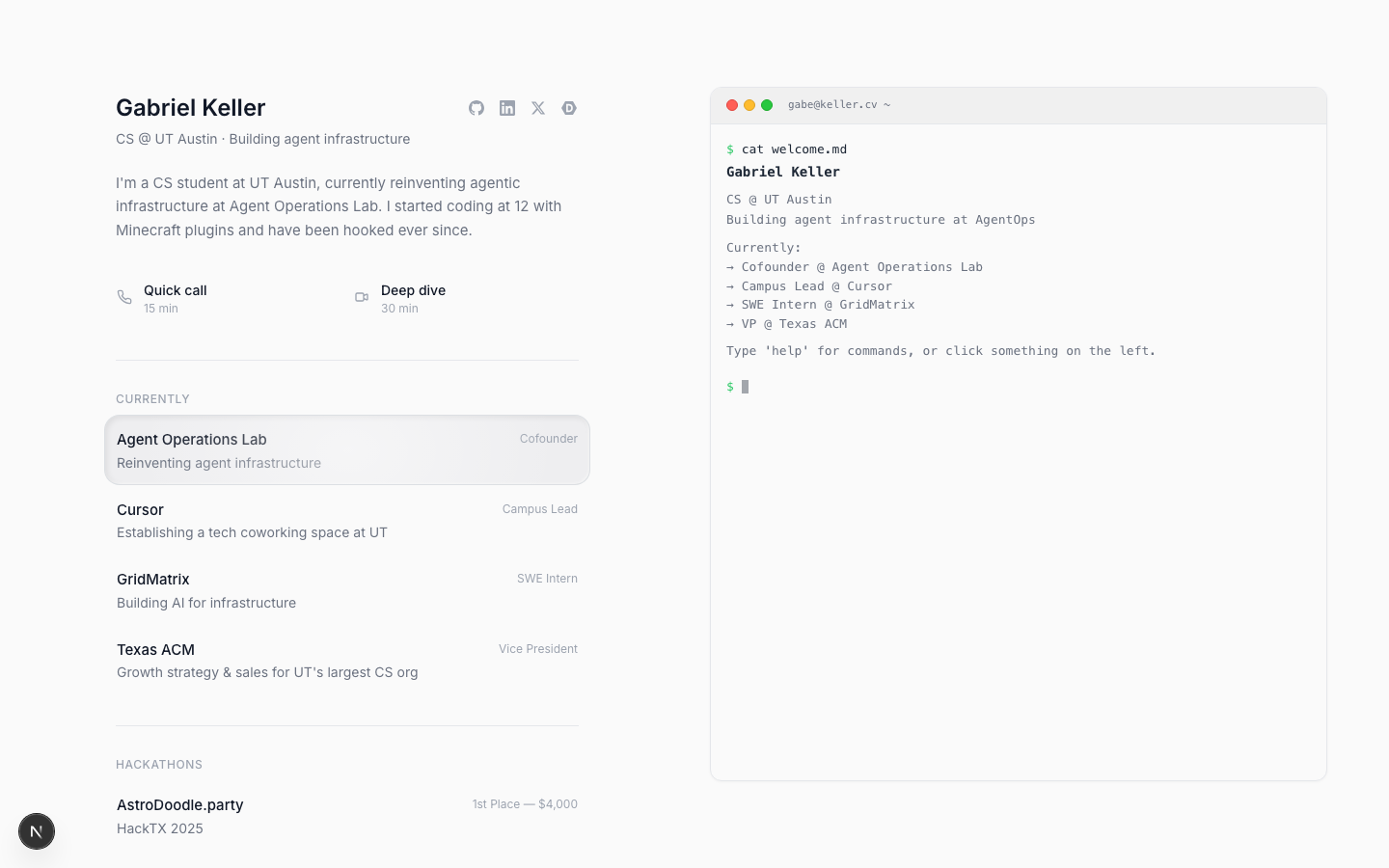
Task: Open the Texas ACM Vice President entry
Action: click(347, 661)
